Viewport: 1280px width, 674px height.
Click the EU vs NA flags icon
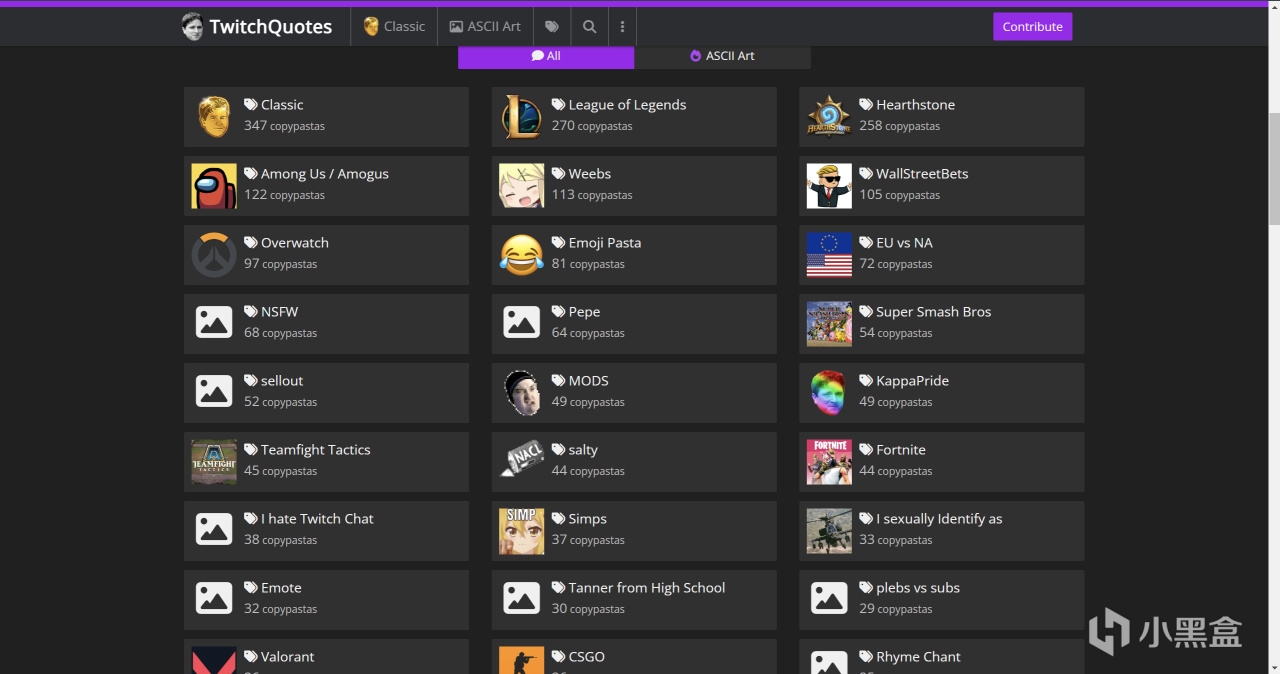coord(829,255)
